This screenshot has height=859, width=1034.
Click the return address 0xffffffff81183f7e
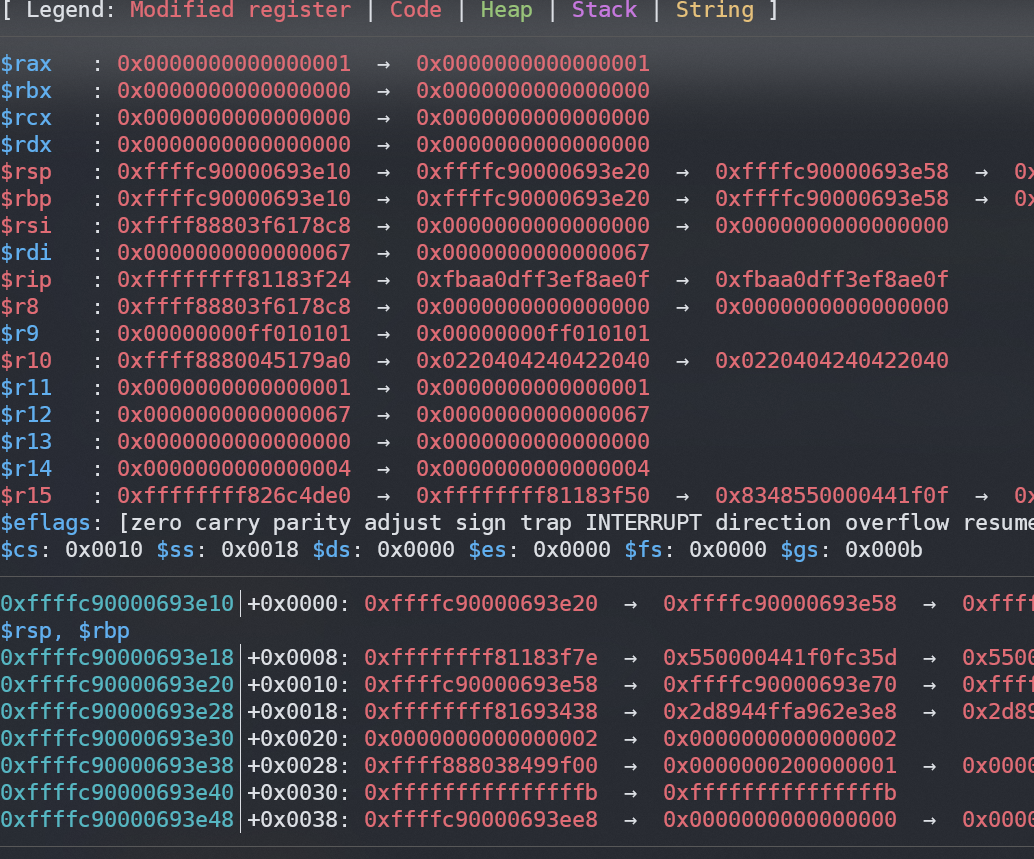pos(480,658)
